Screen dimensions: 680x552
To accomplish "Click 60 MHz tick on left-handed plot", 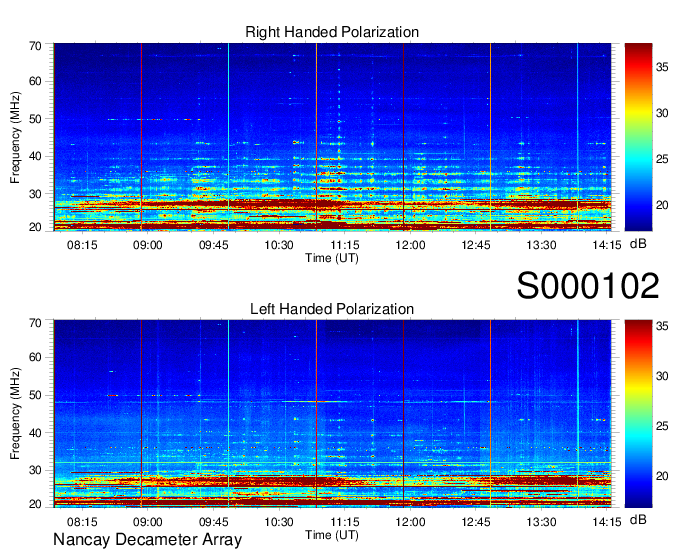I will (x=35, y=357).
